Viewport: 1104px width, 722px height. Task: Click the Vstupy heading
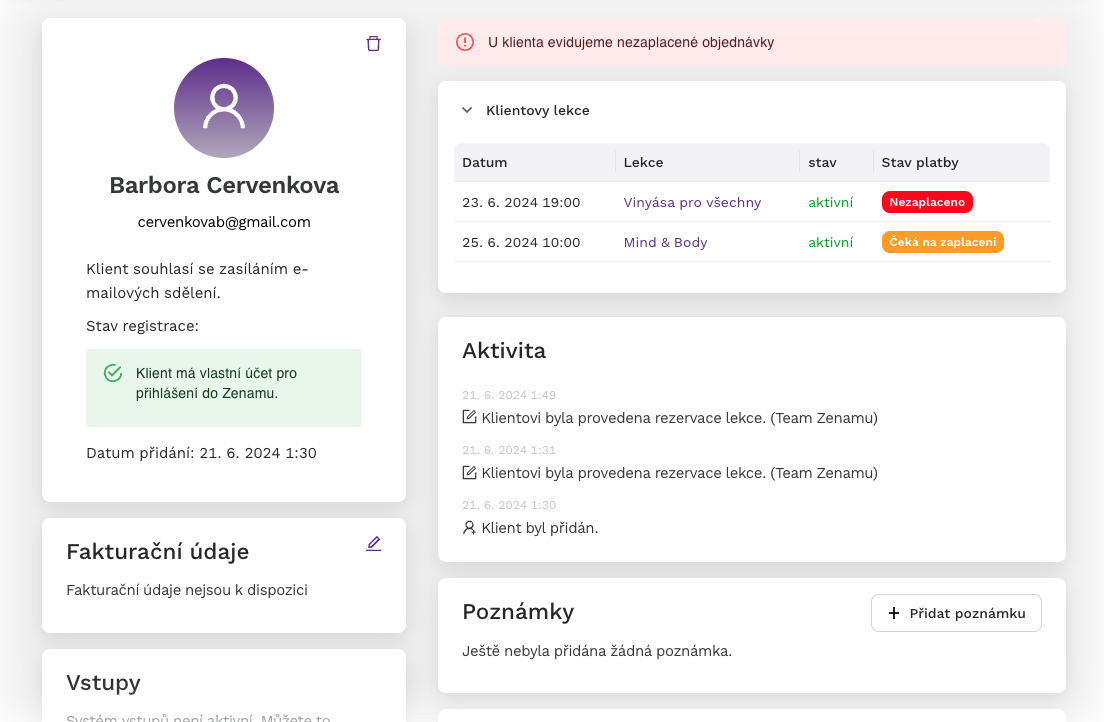point(104,683)
